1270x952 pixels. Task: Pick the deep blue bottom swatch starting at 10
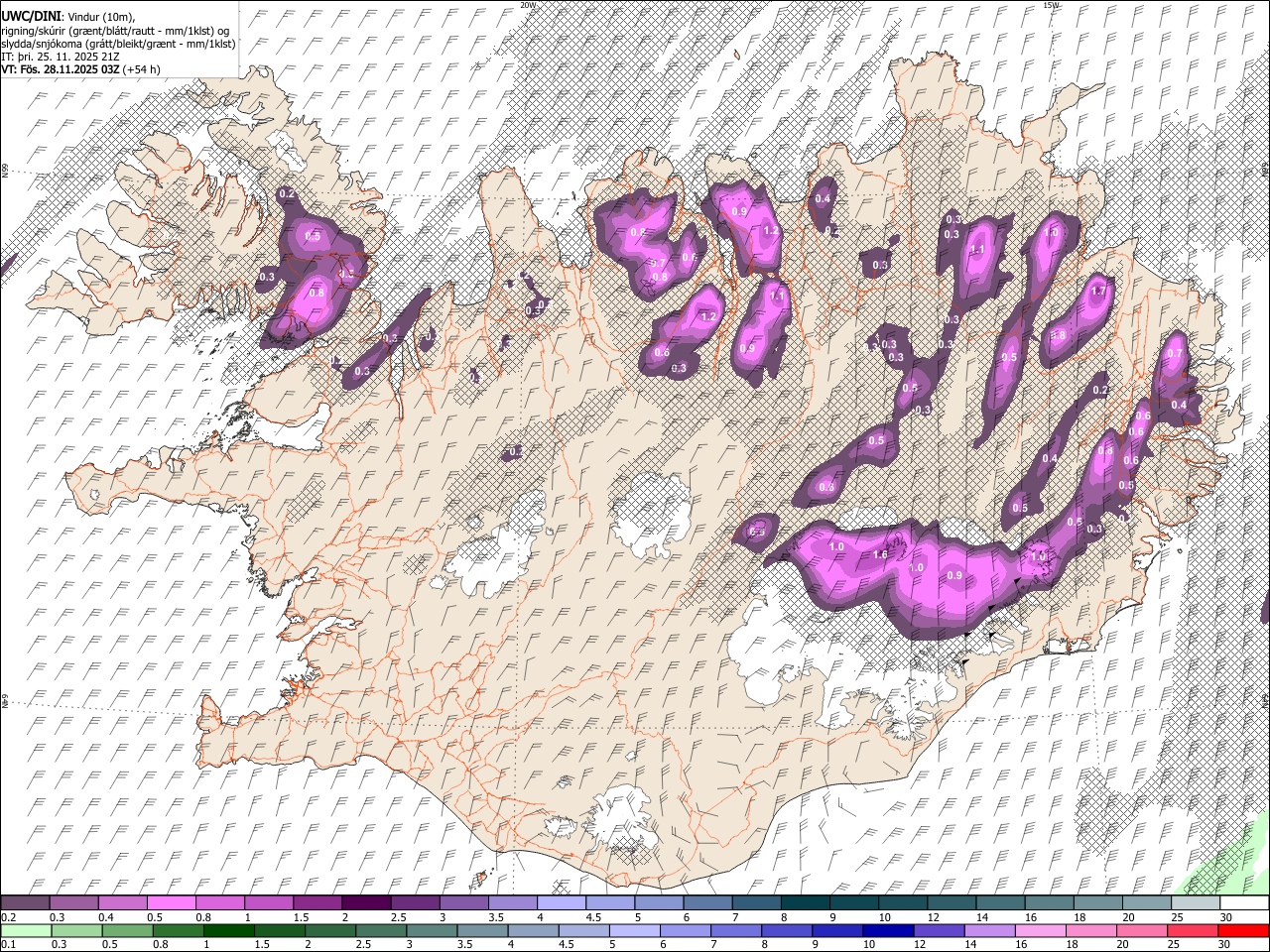point(889,931)
